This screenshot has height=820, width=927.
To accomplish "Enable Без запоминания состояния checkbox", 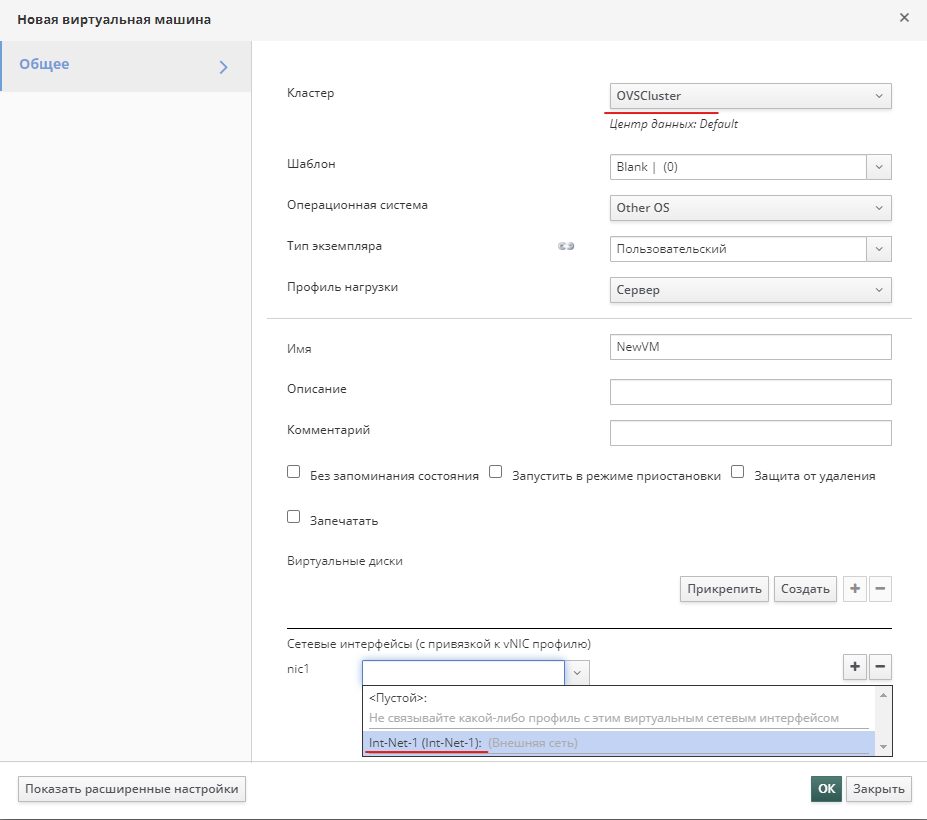I will (293, 472).
